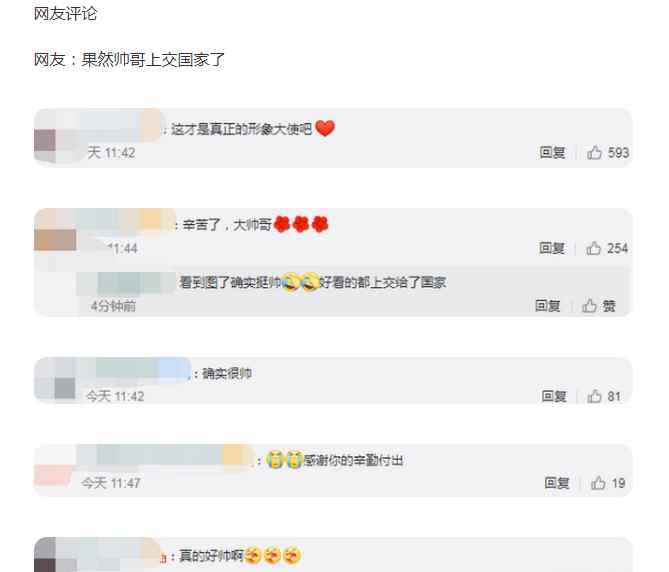This screenshot has height=572, width=669.
Task: Click the laughing-crying emojis in the nested reply
Action: pyautogui.click(x=301, y=282)
